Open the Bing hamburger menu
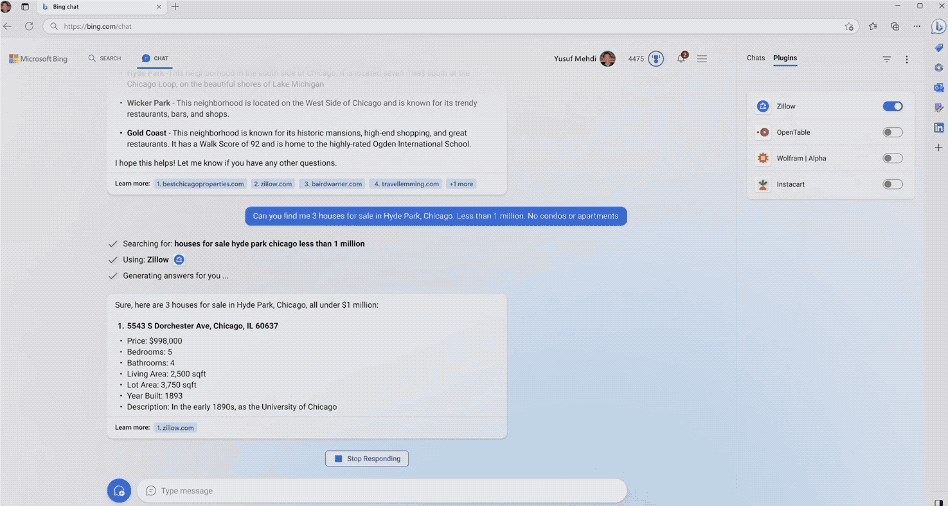The image size is (948, 506). 702,59
